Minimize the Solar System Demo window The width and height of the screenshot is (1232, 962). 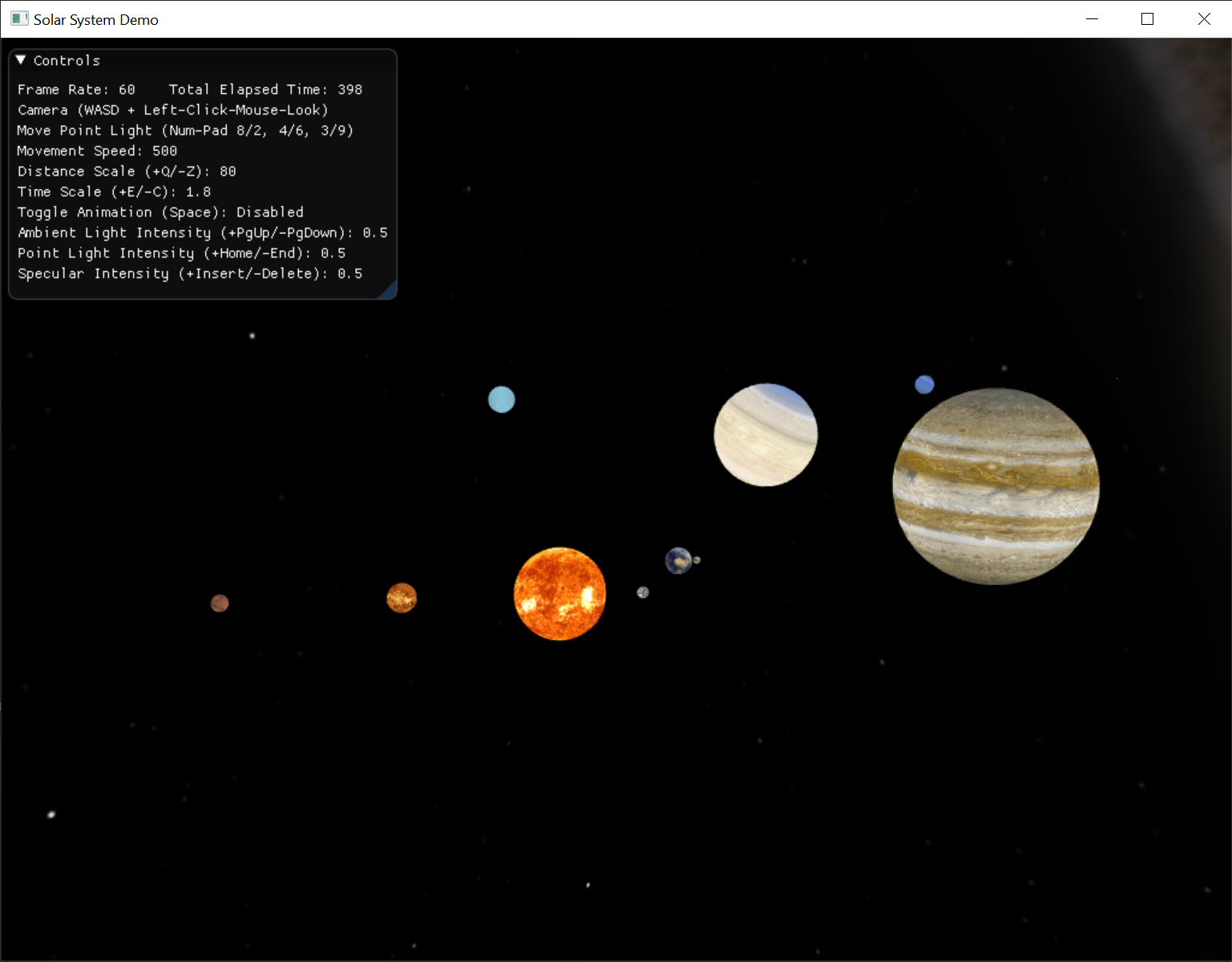(x=1092, y=19)
